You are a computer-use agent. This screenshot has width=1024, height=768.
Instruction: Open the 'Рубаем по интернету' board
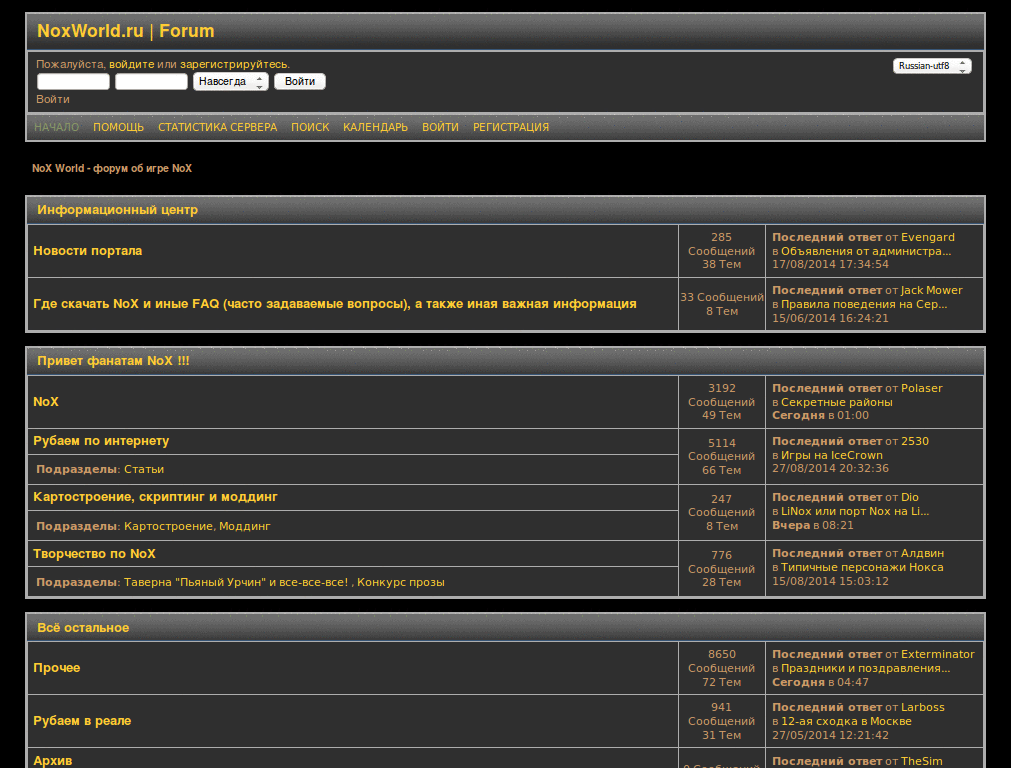click(101, 441)
